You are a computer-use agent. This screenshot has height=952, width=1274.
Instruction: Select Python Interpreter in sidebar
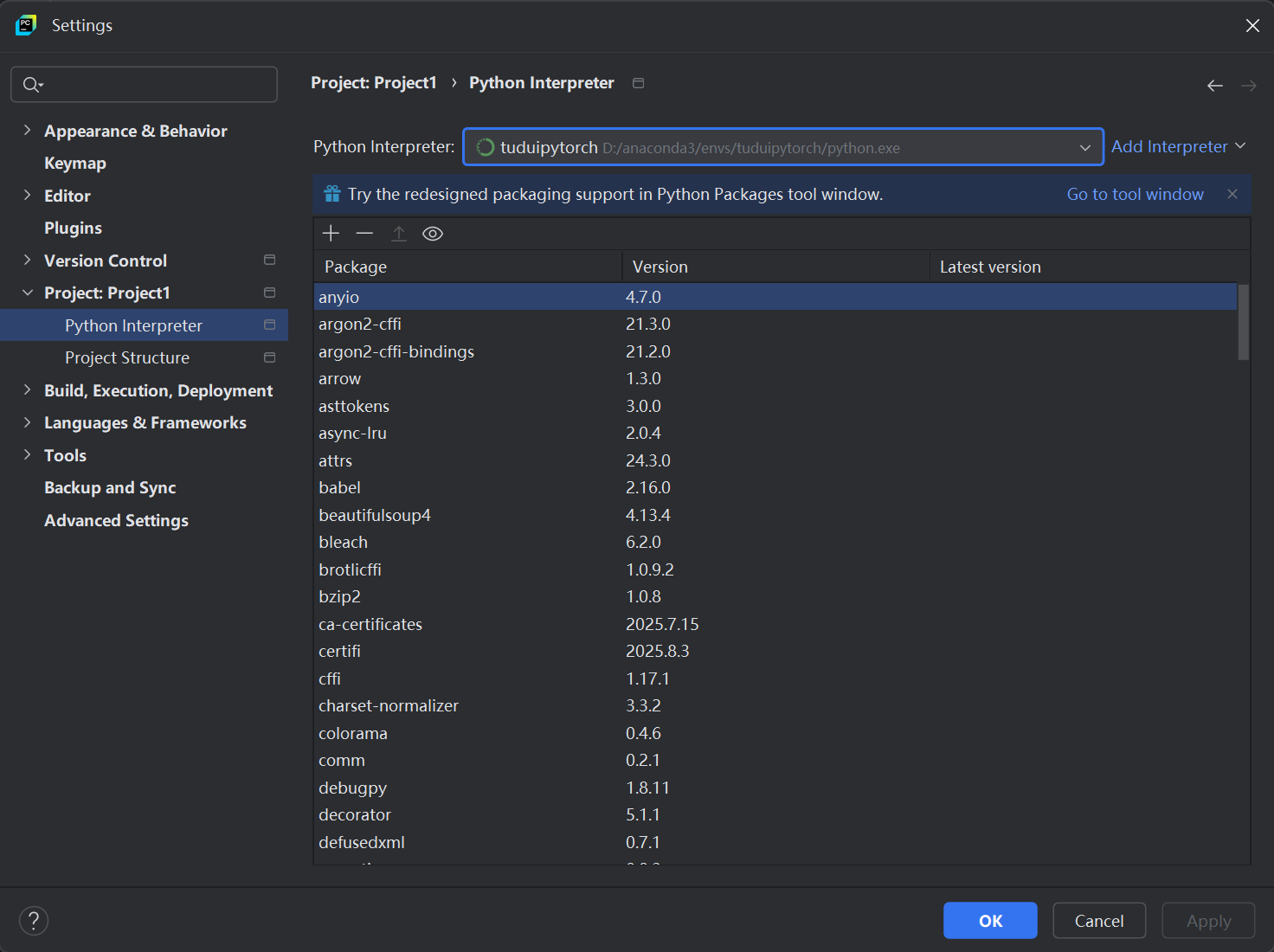[144, 325]
